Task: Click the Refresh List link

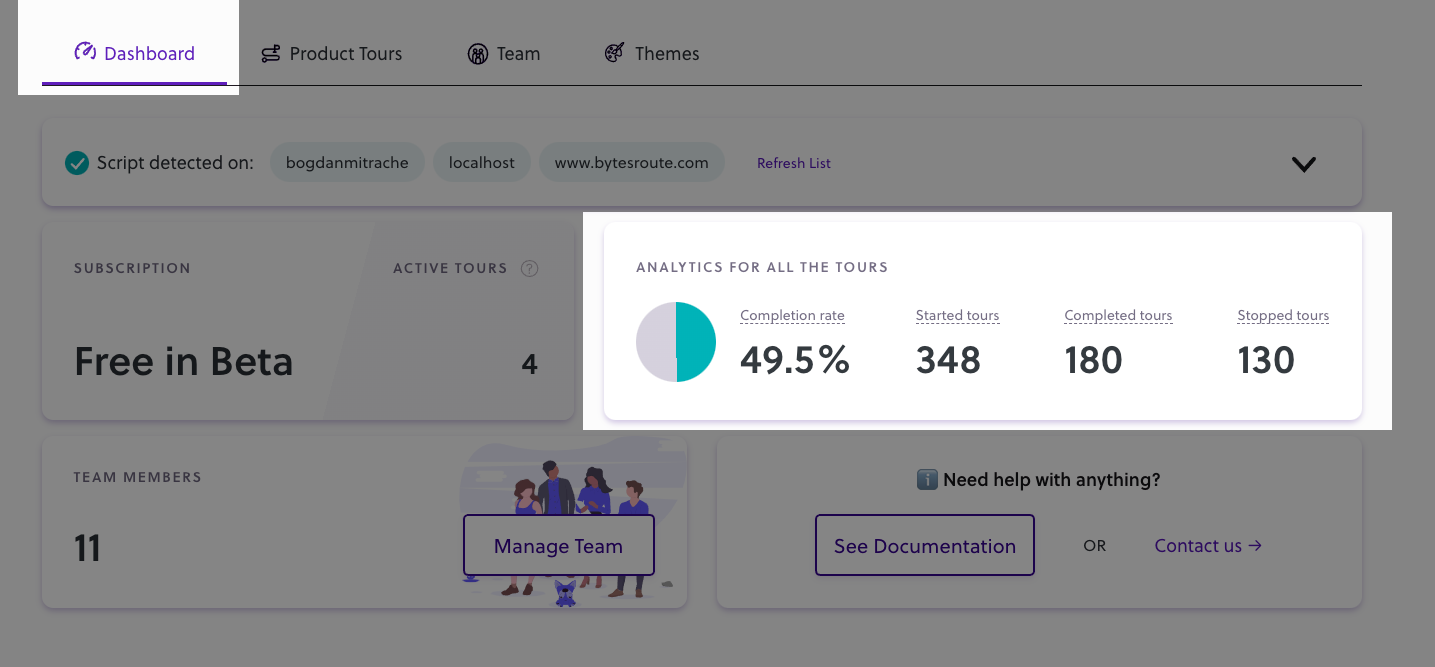Action: pyautogui.click(x=793, y=163)
